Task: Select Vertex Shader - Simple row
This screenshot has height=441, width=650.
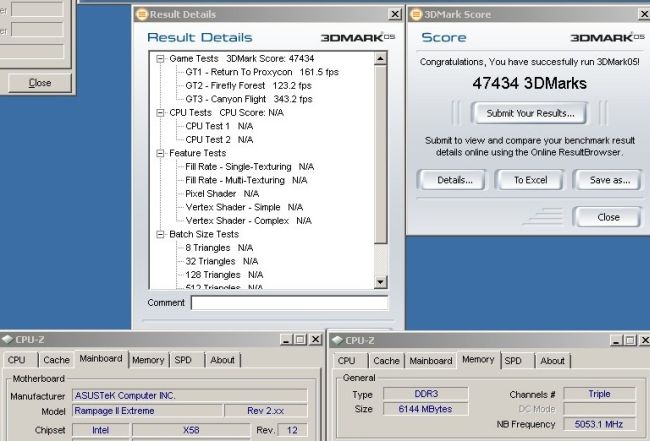Action: click(x=244, y=207)
